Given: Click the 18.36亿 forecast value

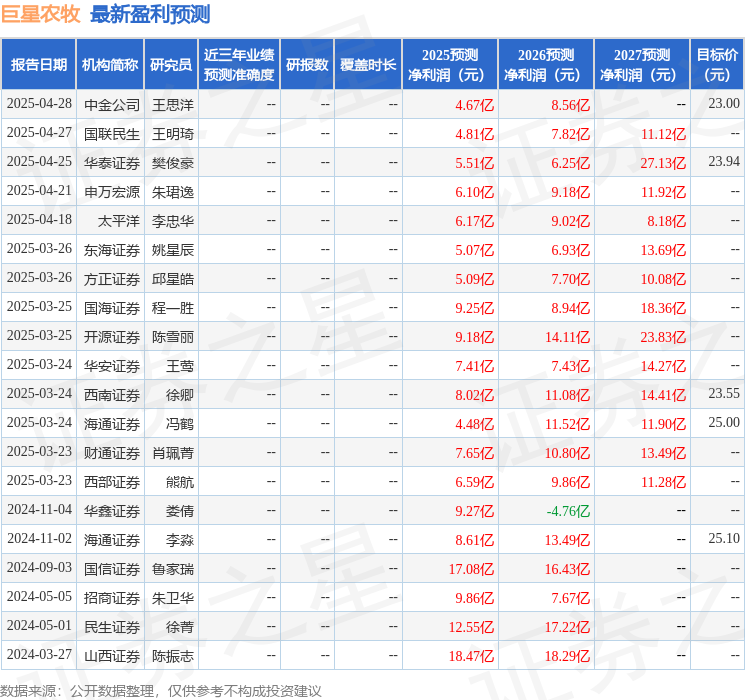Looking at the screenshot, I should click(x=663, y=308).
